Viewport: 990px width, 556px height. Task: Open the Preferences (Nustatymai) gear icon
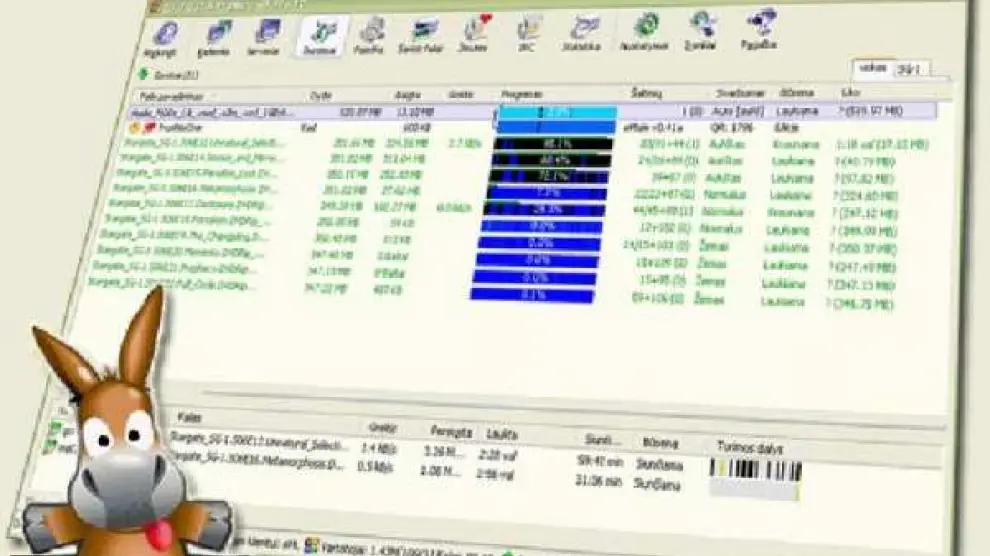[x=647, y=31]
